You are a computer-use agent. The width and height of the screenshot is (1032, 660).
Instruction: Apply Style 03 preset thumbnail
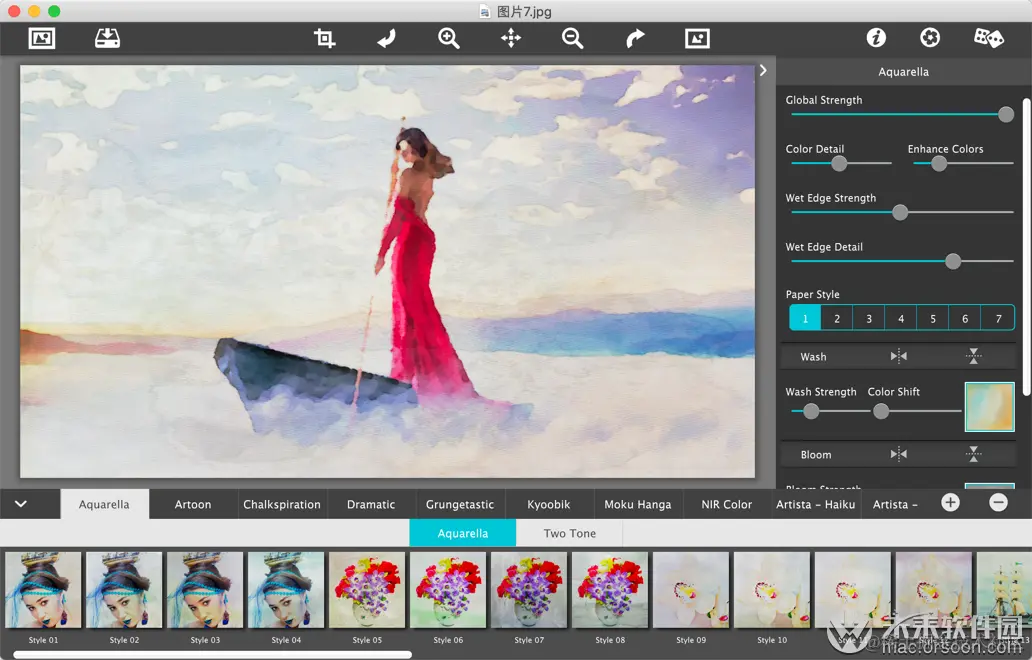(x=205, y=590)
